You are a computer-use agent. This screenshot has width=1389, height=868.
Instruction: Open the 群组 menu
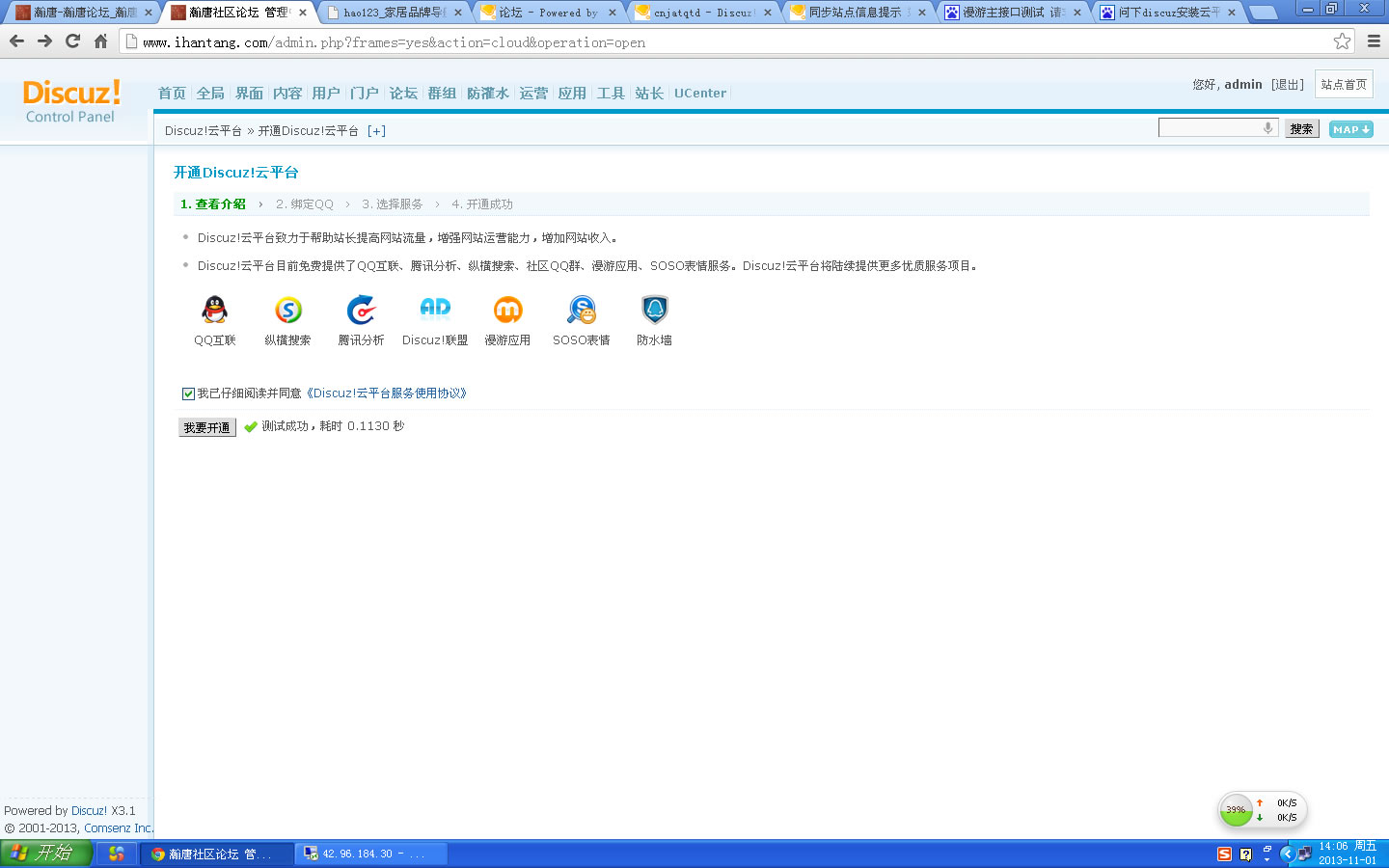coord(442,94)
